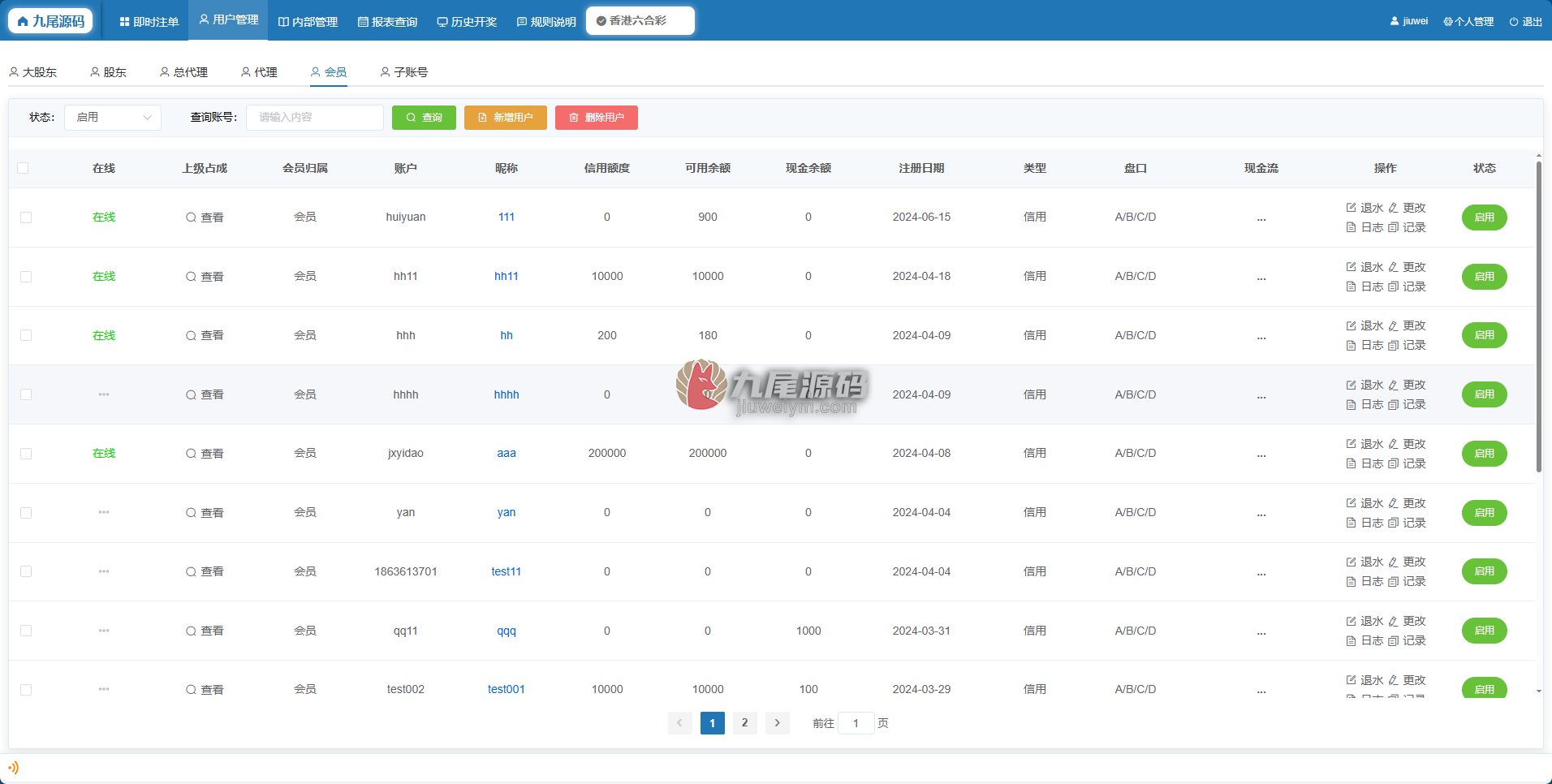Open 报表查询 menu
The image size is (1552, 784).
(387, 22)
